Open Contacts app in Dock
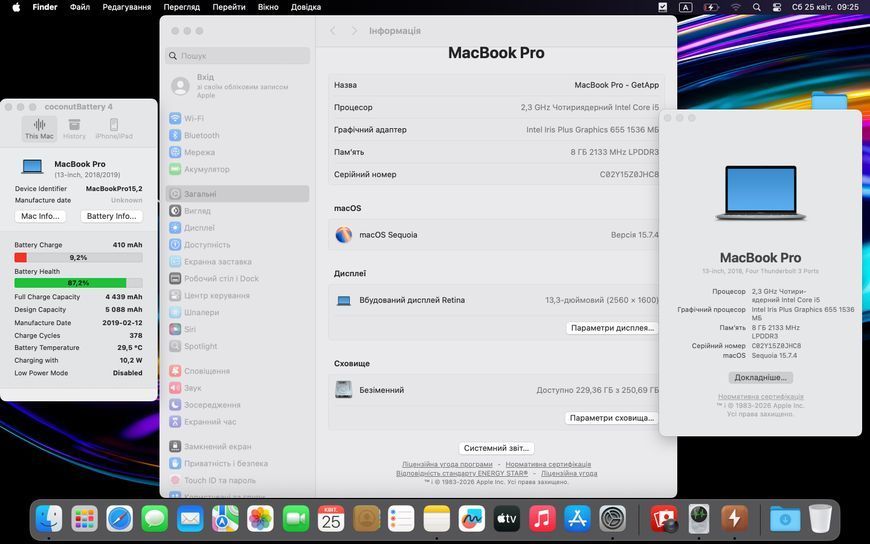Image resolution: width=870 pixels, height=544 pixels. [x=366, y=518]
